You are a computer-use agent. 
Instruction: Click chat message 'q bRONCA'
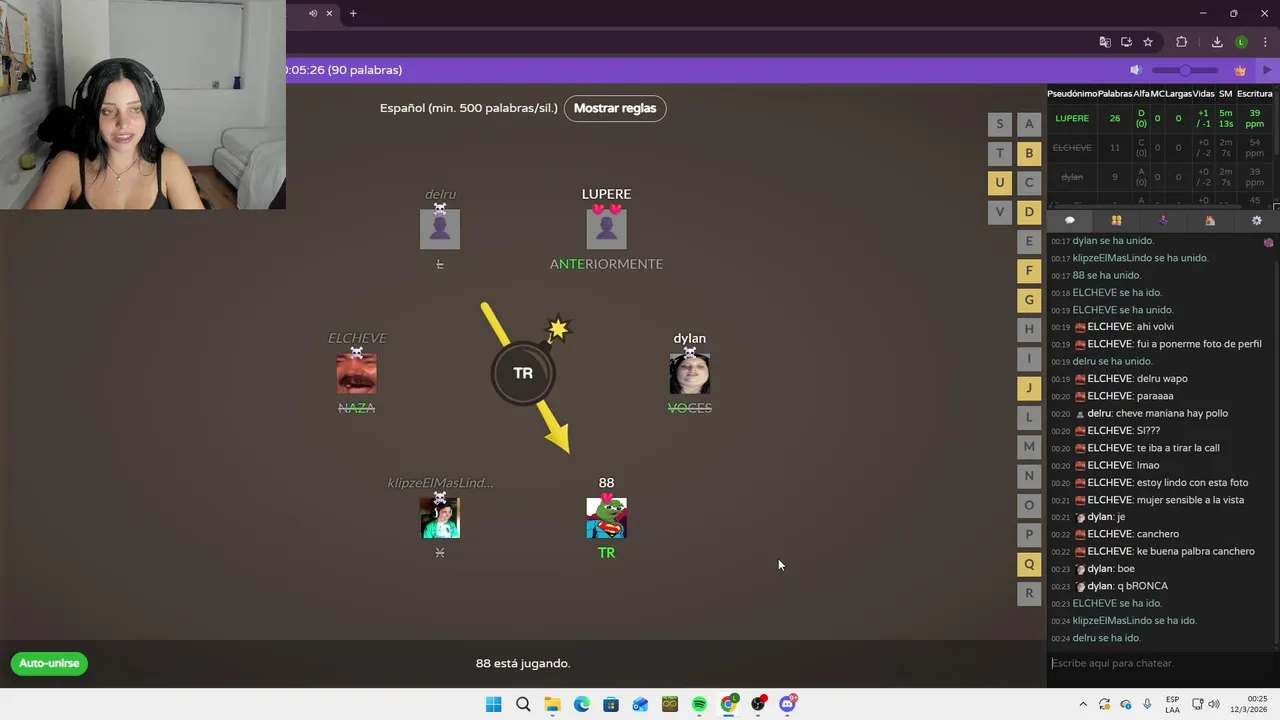(1142, 586)
